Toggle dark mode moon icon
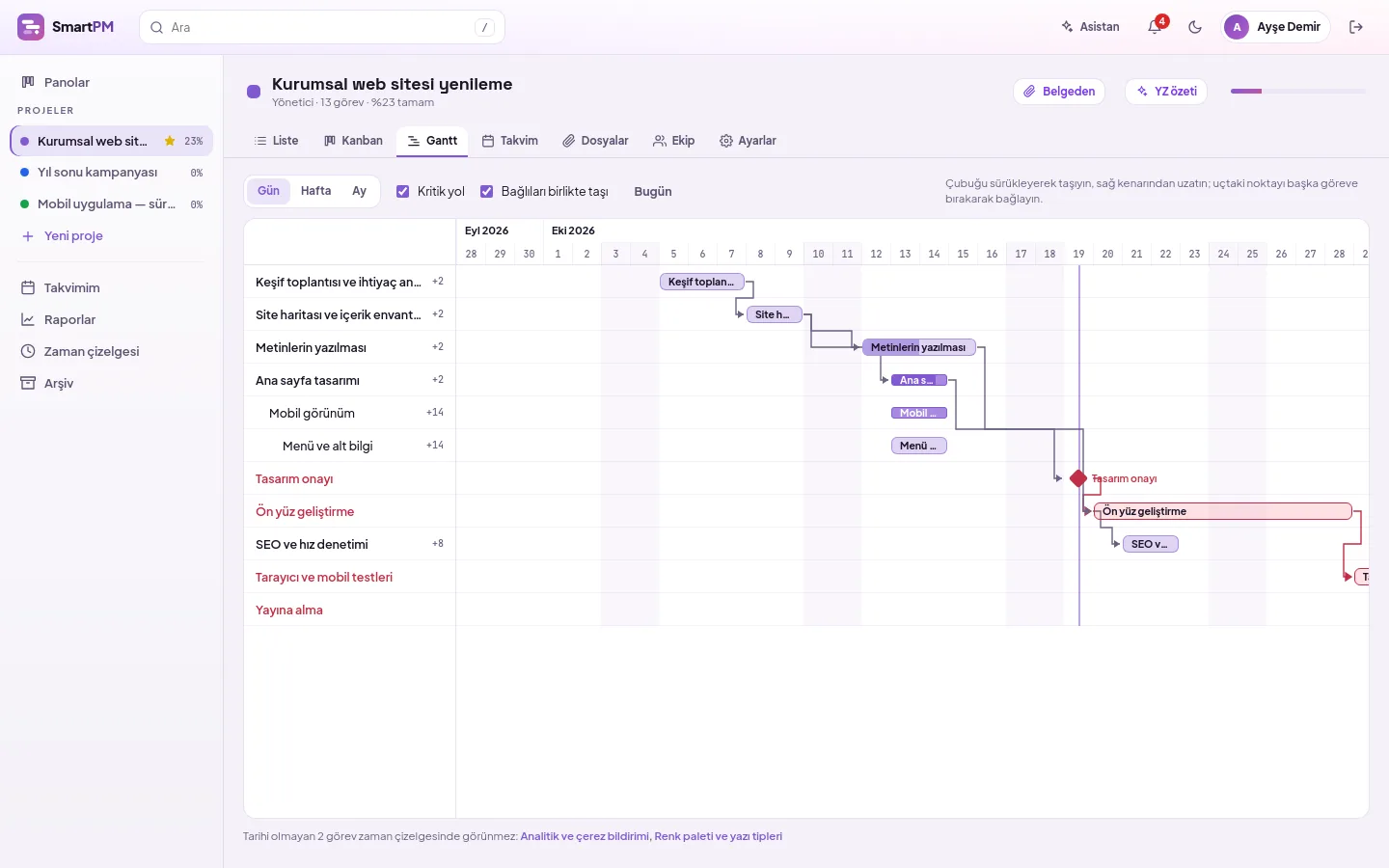 [1195, 27]
